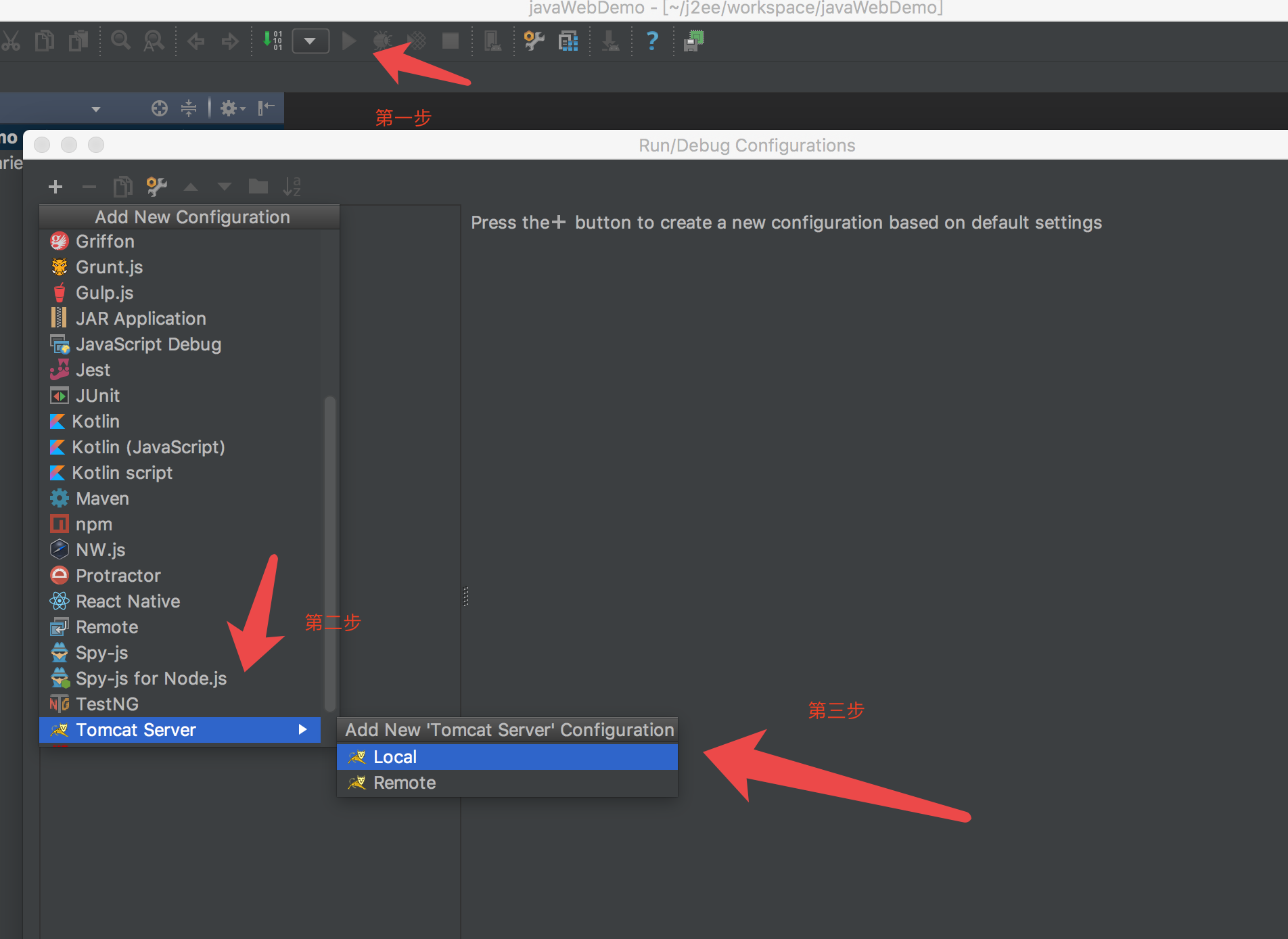Select Griffon configuration type
The height and width of the screenshot is (939, 1288).
(180, 242)
